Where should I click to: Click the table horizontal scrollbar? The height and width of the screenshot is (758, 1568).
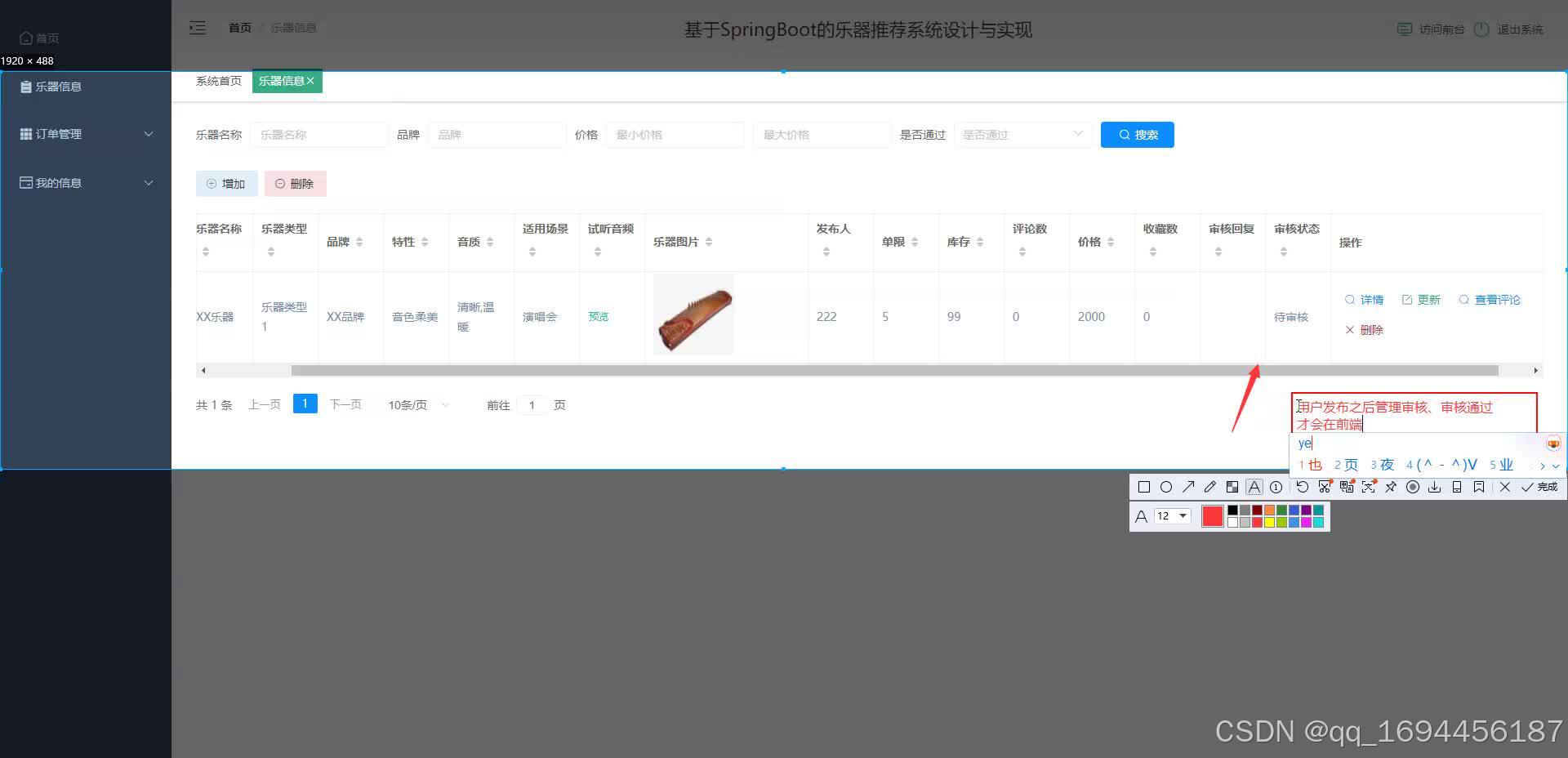tap(894, 370)
